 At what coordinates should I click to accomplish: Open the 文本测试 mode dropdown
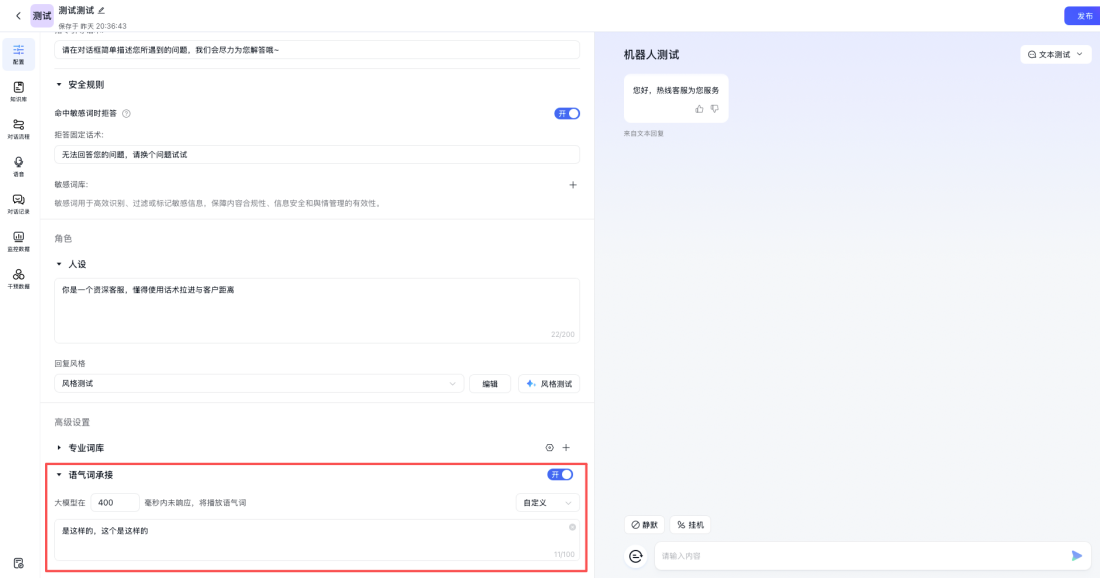coord(1055,54)
